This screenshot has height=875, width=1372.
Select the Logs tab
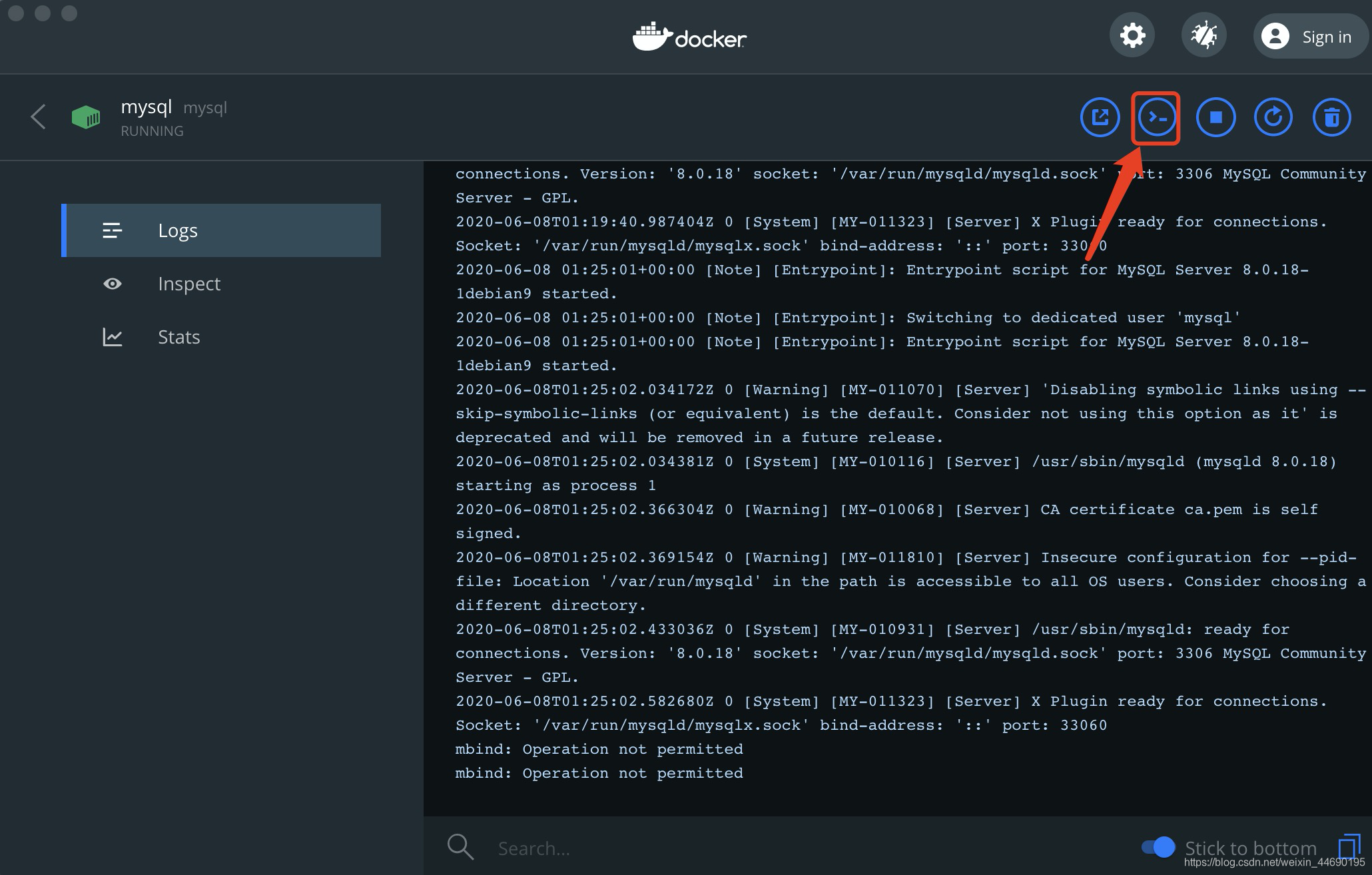221,230
